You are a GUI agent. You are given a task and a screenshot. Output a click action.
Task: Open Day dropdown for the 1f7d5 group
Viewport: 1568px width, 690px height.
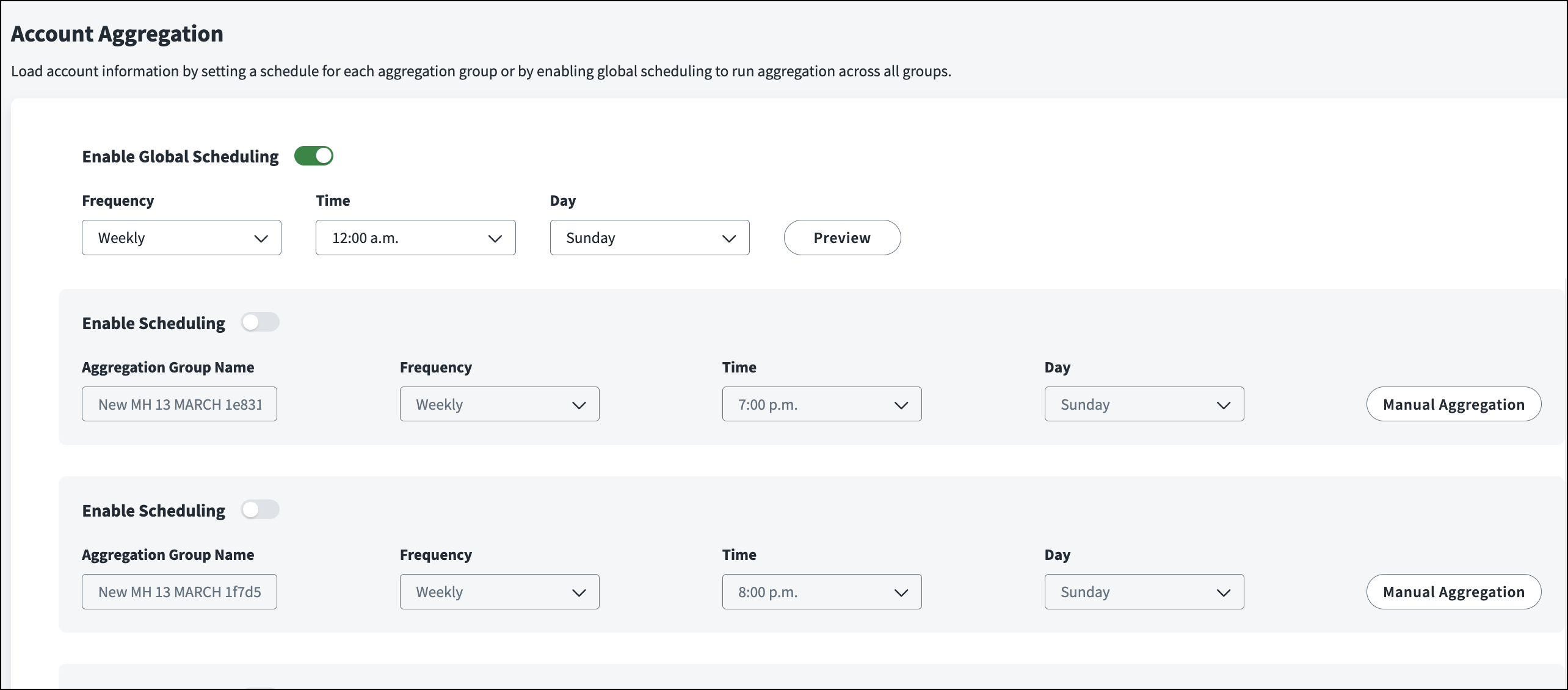click(1144, 592)
